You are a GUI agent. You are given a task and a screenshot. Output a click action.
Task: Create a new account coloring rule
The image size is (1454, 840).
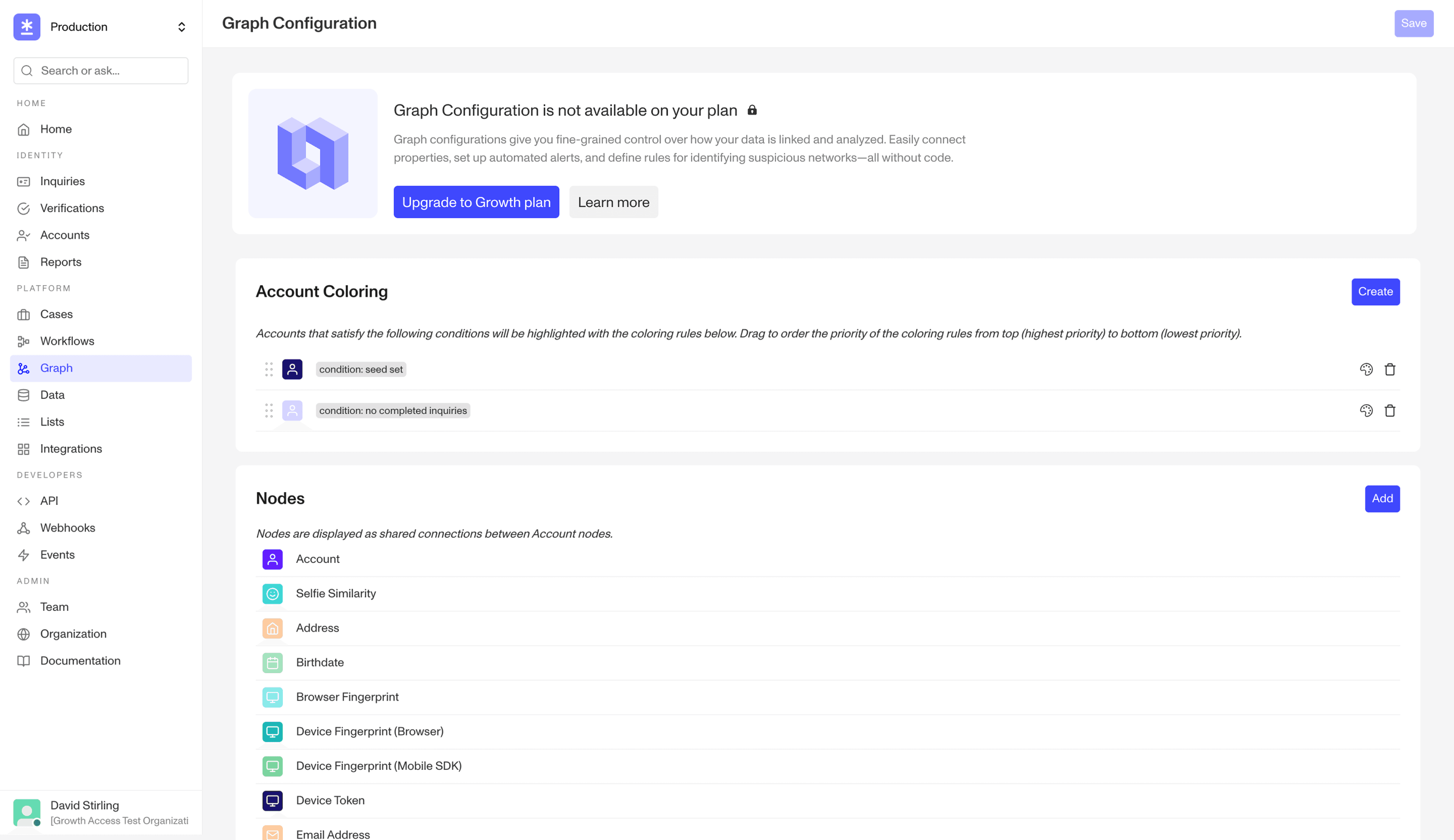(x=1375, y=292)
